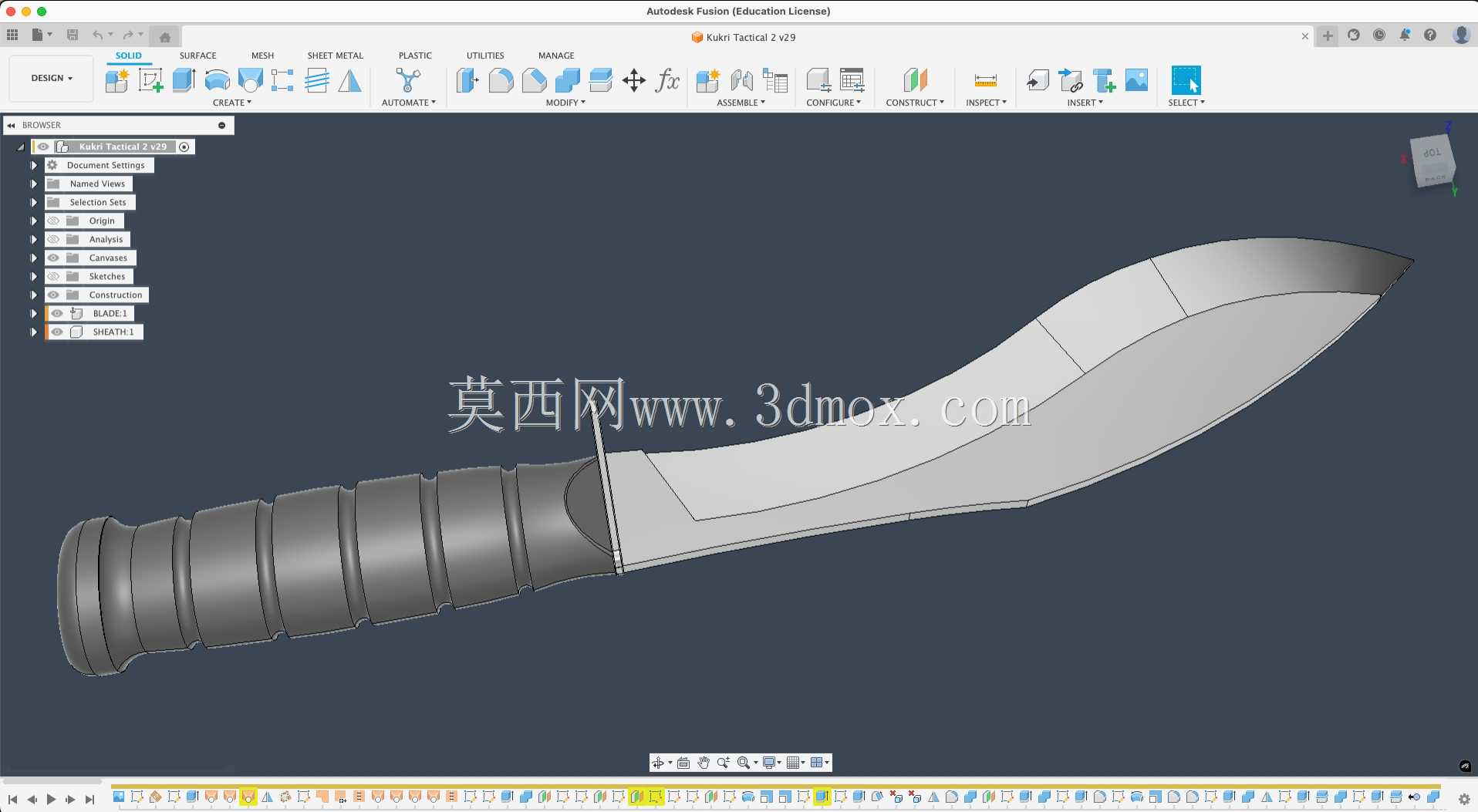
Task: Expand the Named Views folder
Action: 33,184
